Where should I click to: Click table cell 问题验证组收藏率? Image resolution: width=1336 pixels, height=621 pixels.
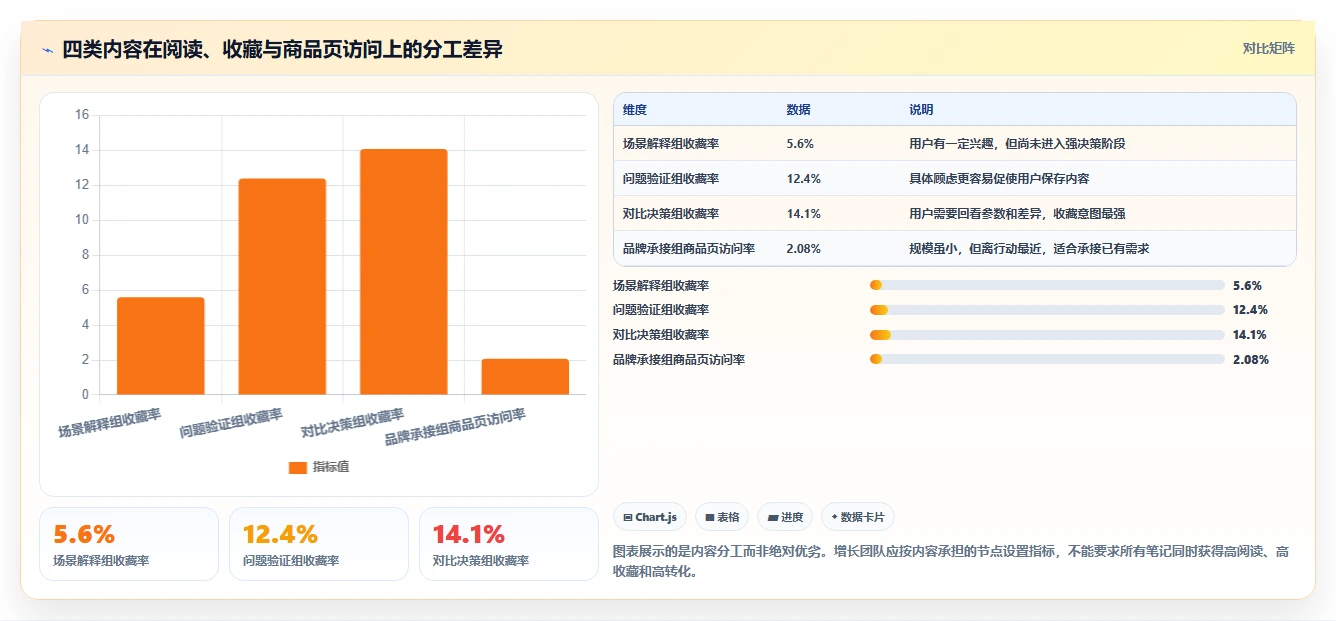point(671,179)
